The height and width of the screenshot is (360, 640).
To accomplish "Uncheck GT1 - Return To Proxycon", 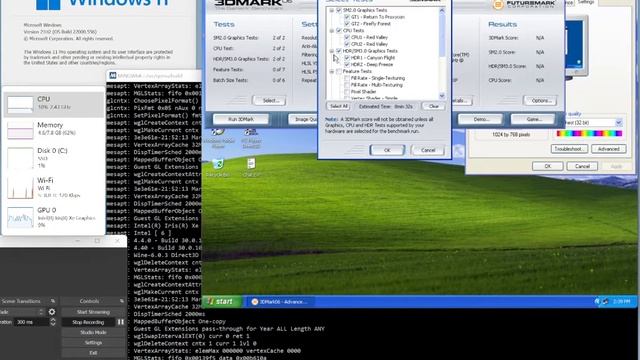I will [347, 17].
